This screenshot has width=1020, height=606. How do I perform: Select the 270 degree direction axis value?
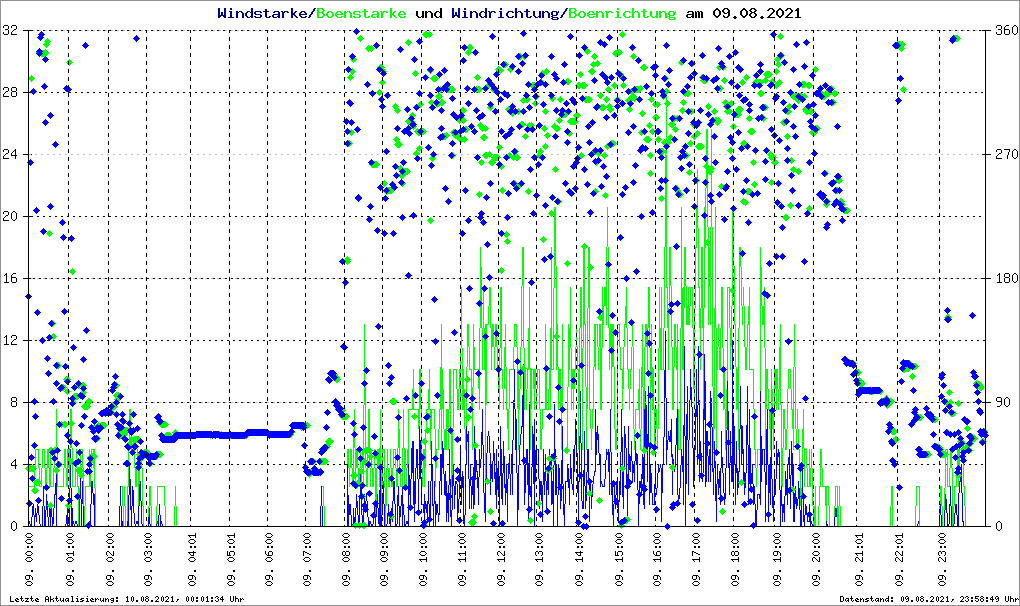[1005, 155]
